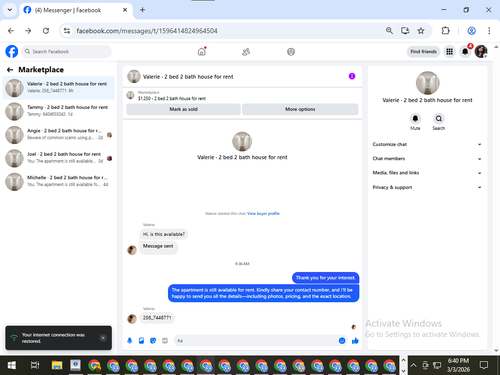The image size is (500, 375).
Task: Open the Groups icon in top navigation
Action: [x=291, y=52]
